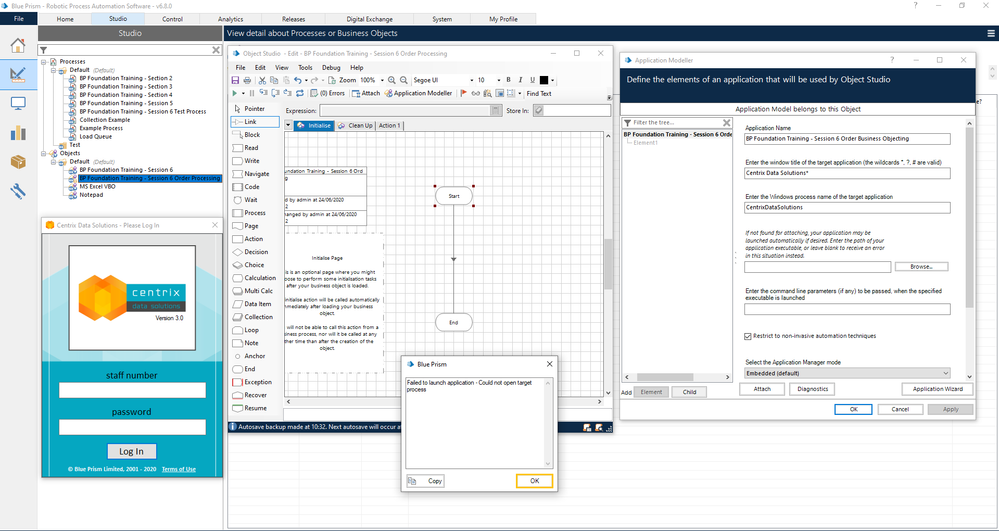This screenshot has width=999, height=531.
Task: Toggle Italic text formatting
Action: coord(521,80)
